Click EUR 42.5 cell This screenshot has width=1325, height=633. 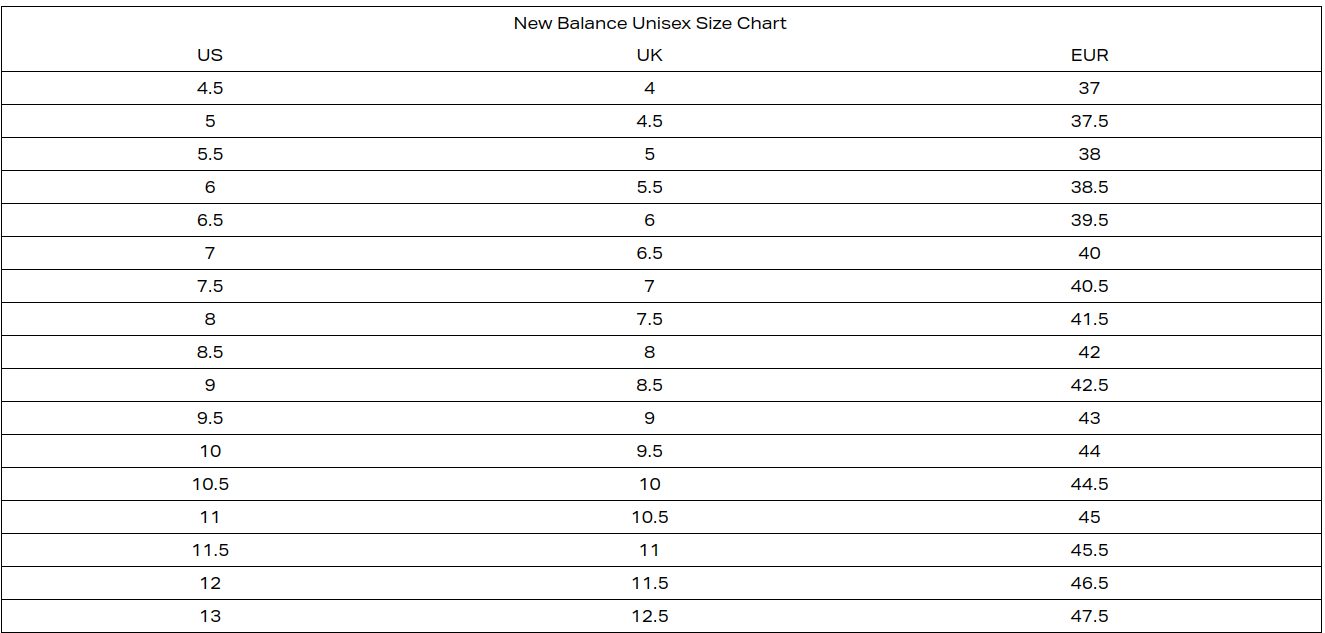coord(1090,385)
